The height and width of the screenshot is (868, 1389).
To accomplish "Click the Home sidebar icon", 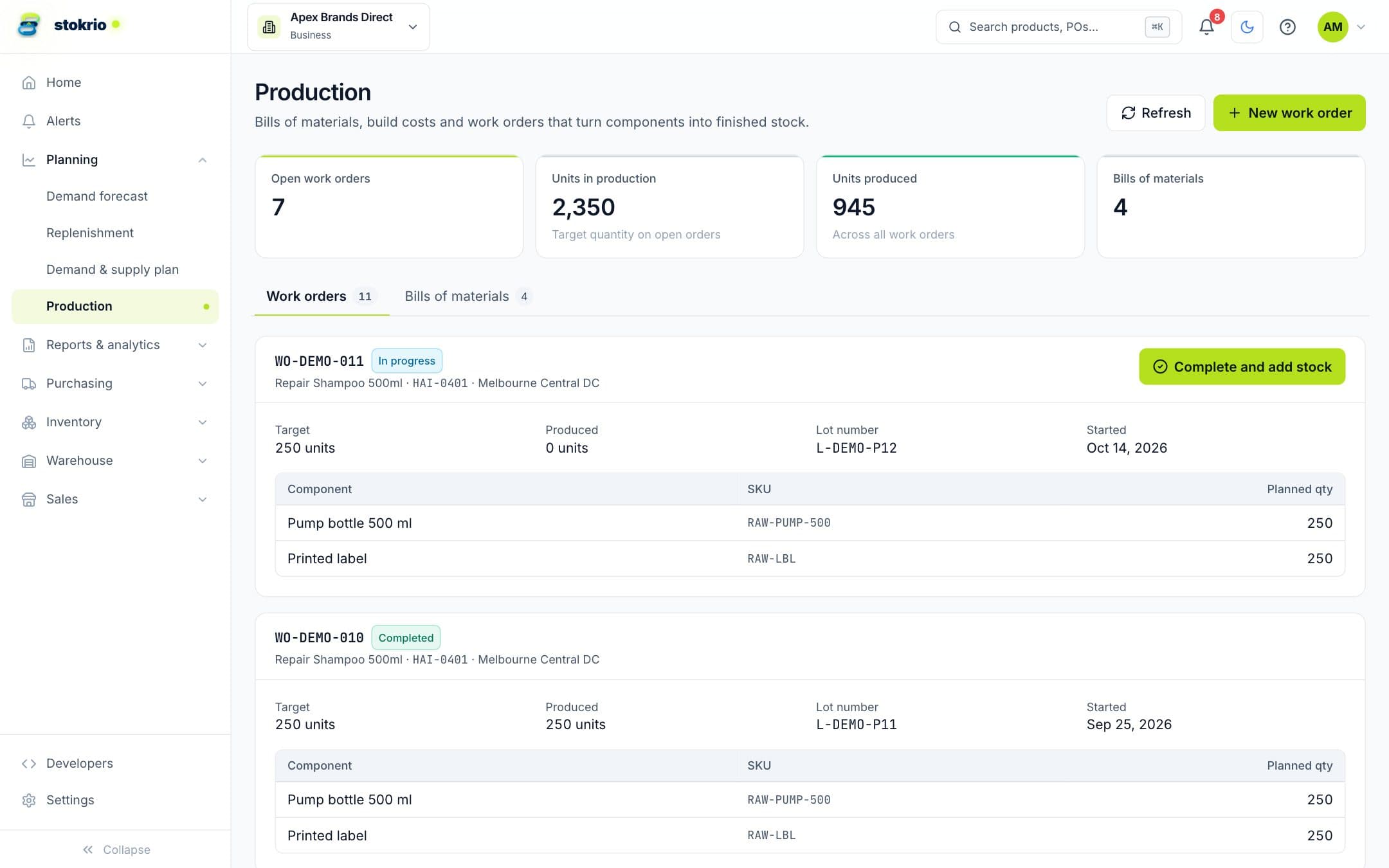I will pos(29,82).
